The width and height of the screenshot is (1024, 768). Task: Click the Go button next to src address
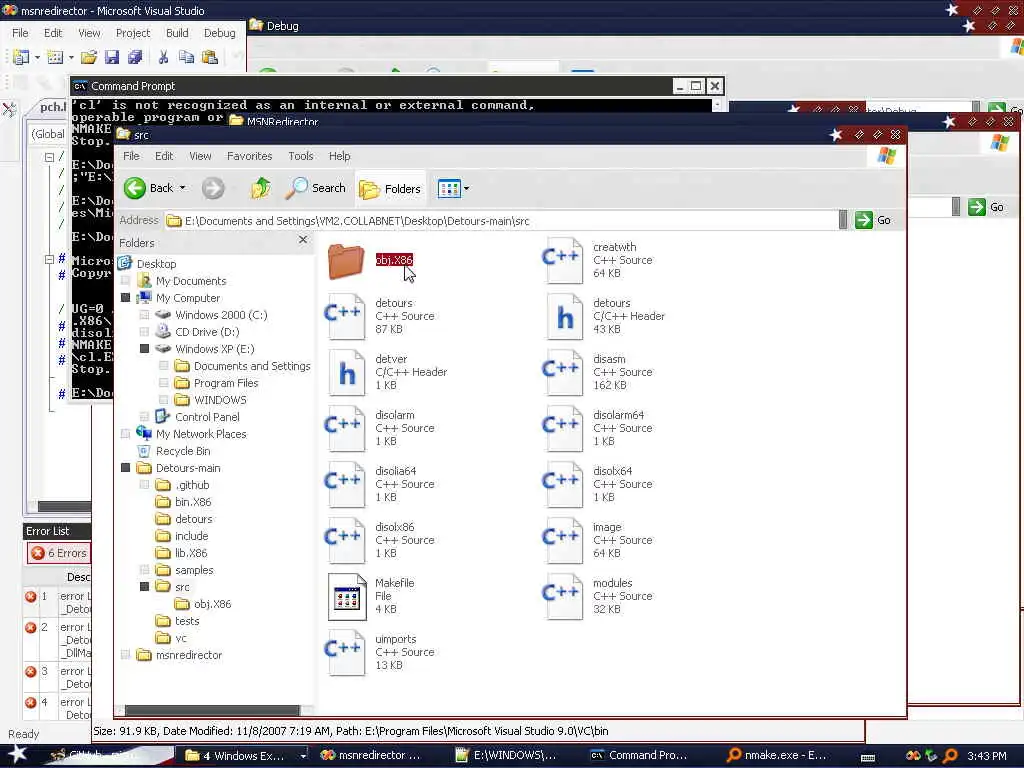click(x=872, y=220)
